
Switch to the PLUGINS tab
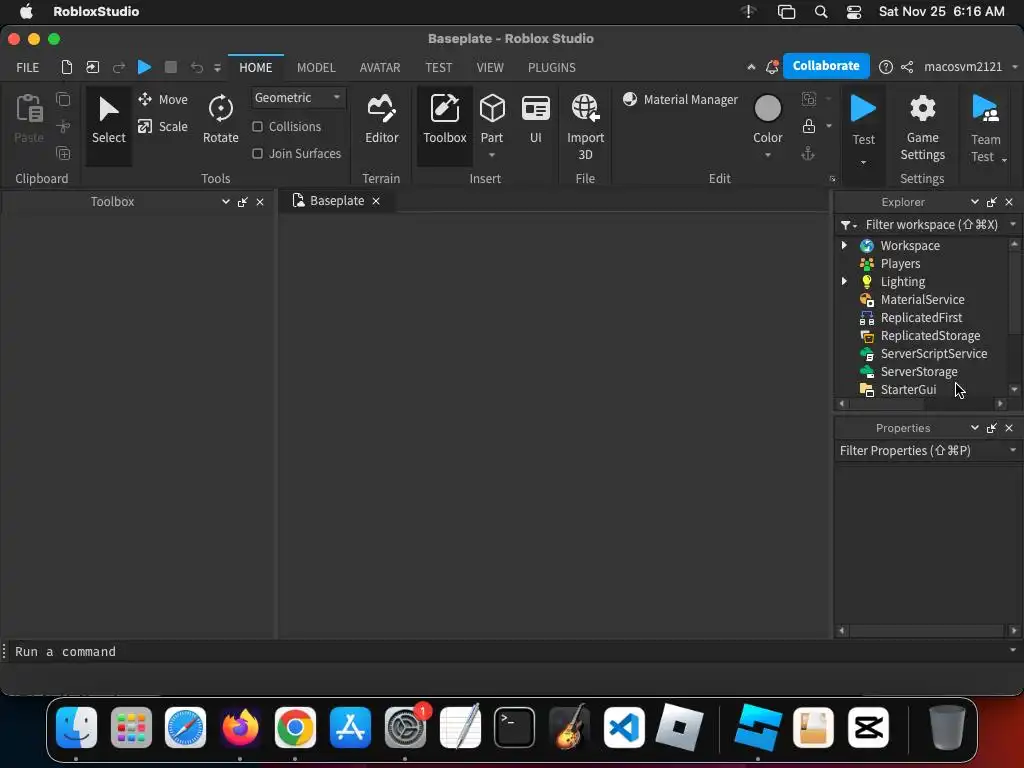pos(552,67)
